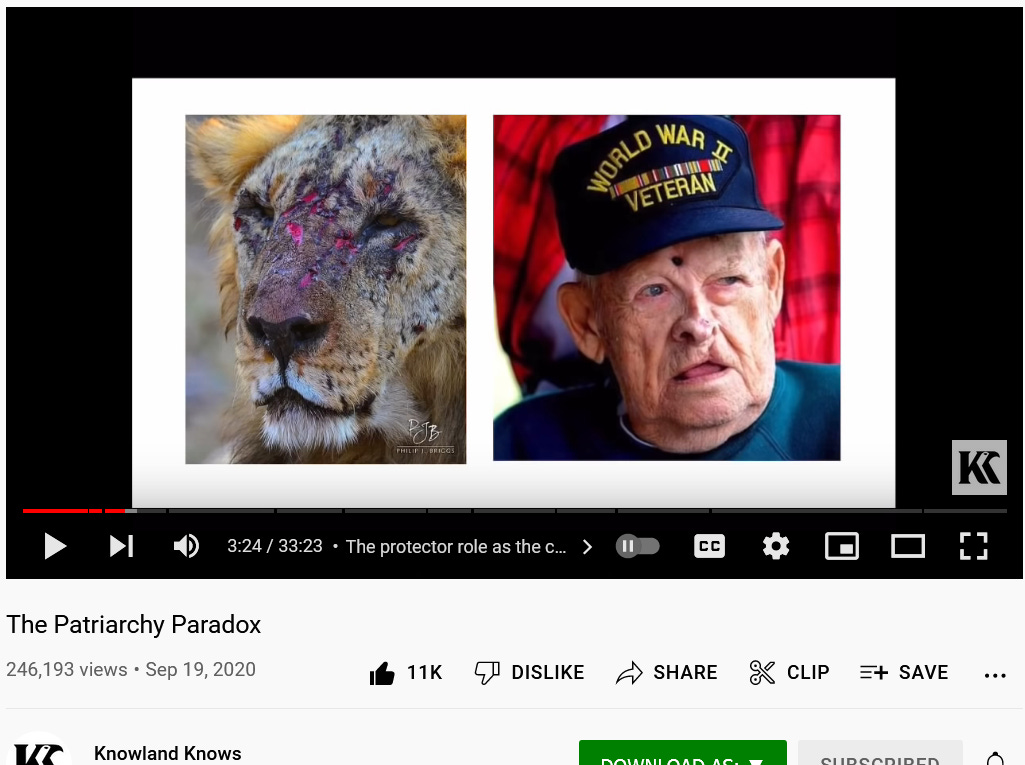Click the chapter text 'The protector role as the c...'

tap(456, 547)
